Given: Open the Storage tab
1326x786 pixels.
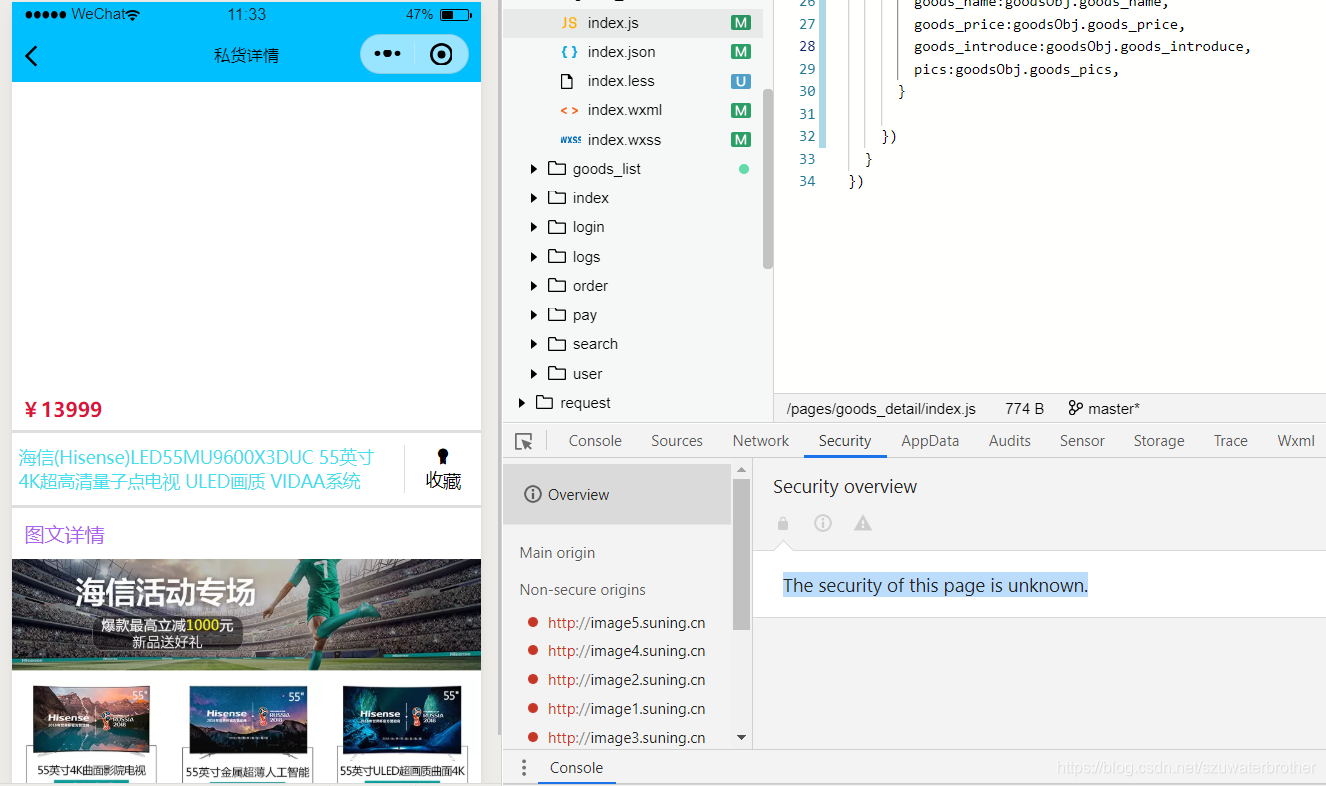Looking at the screenshot, I should [1159, 441].
